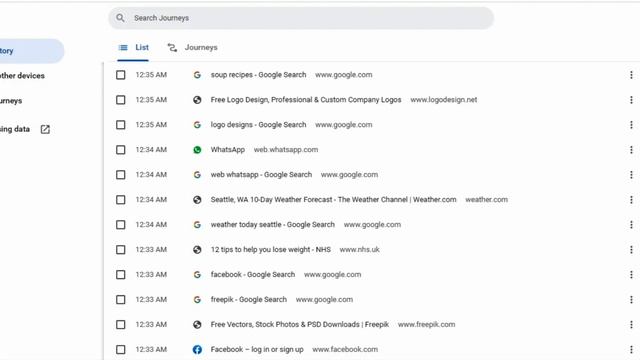640x360 pixels.
Task: Tick checkbox for facebook Google Search entry
Action: pyautogui.click(x=120, y=275)
